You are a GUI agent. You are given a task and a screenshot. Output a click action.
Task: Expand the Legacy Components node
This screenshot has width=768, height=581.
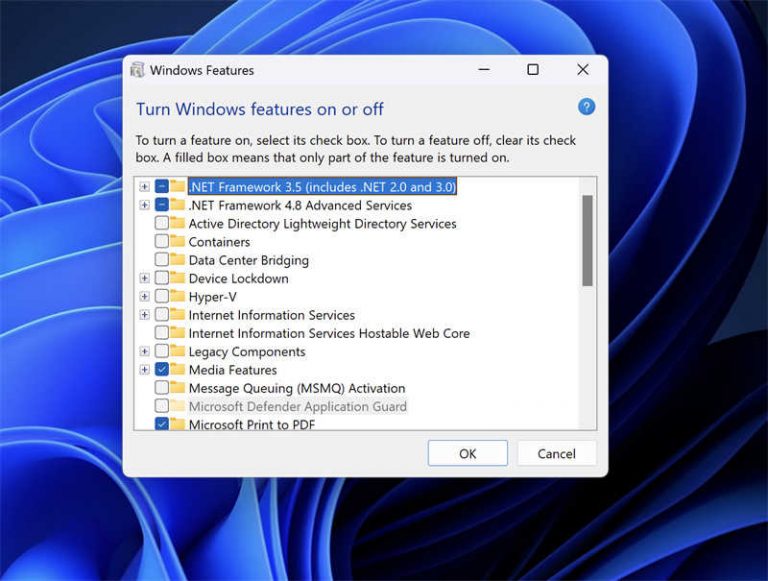tap(144, 351)
